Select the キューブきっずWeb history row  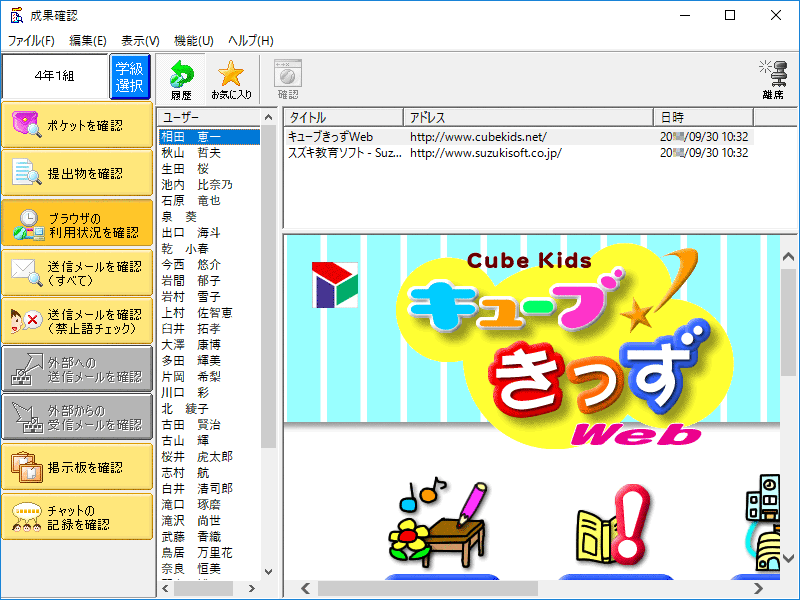pyautogui.click(x=520, y=137)
